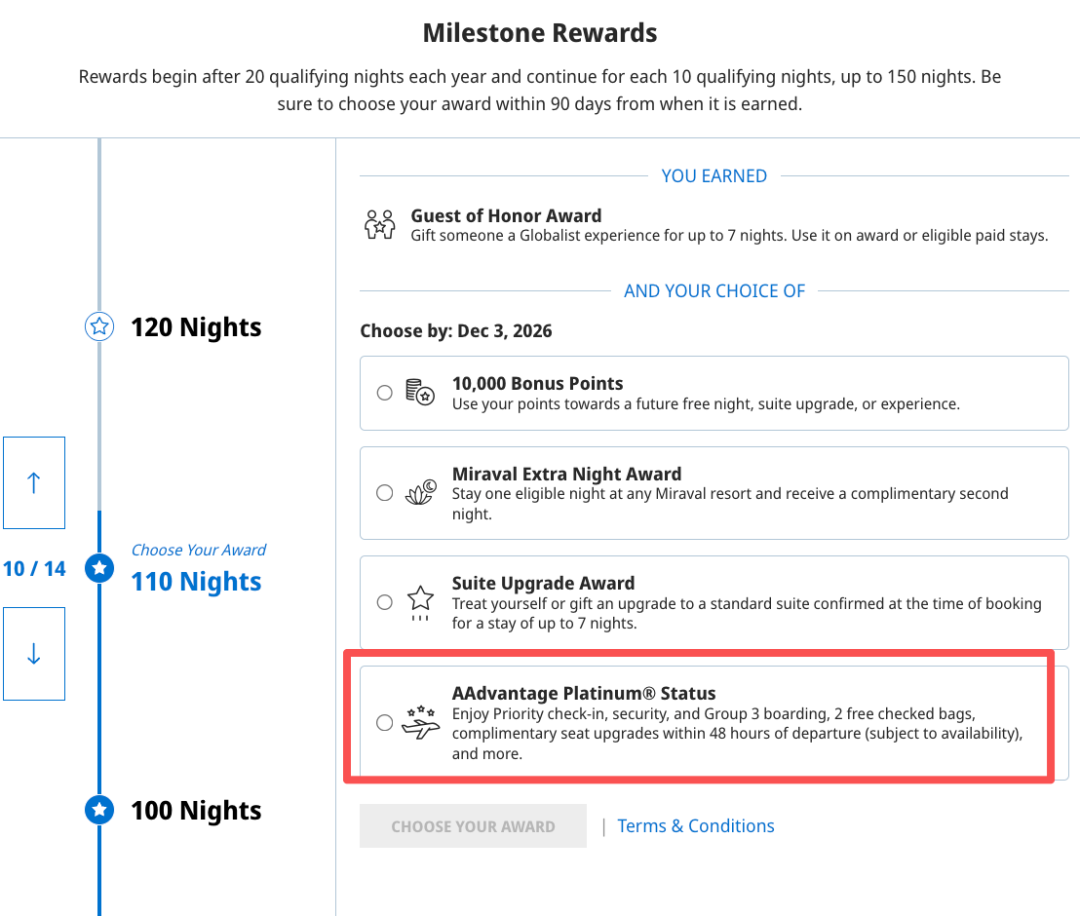Click the AND YOUR CHOICE OF header
The image size is (1080, 916).
point(714,291)
